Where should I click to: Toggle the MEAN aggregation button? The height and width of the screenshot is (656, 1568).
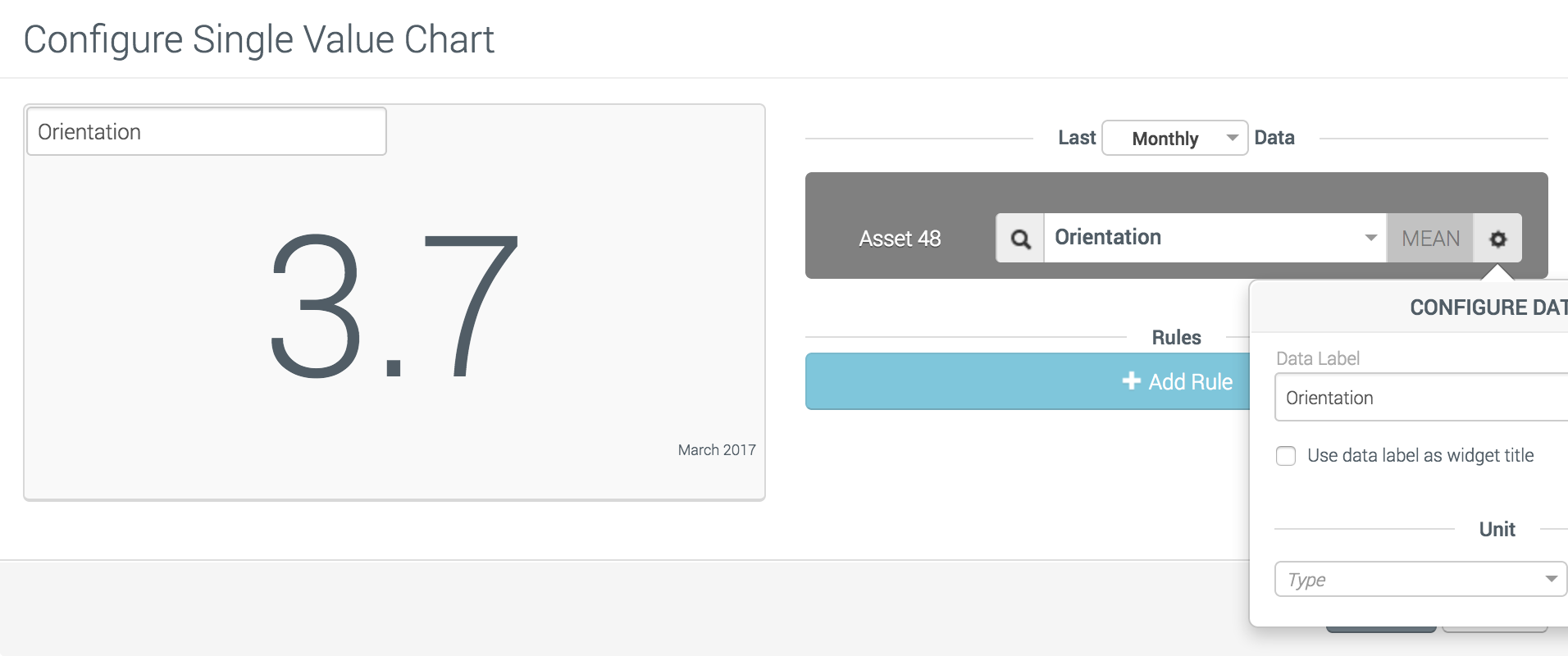[x=1430, y=239]
